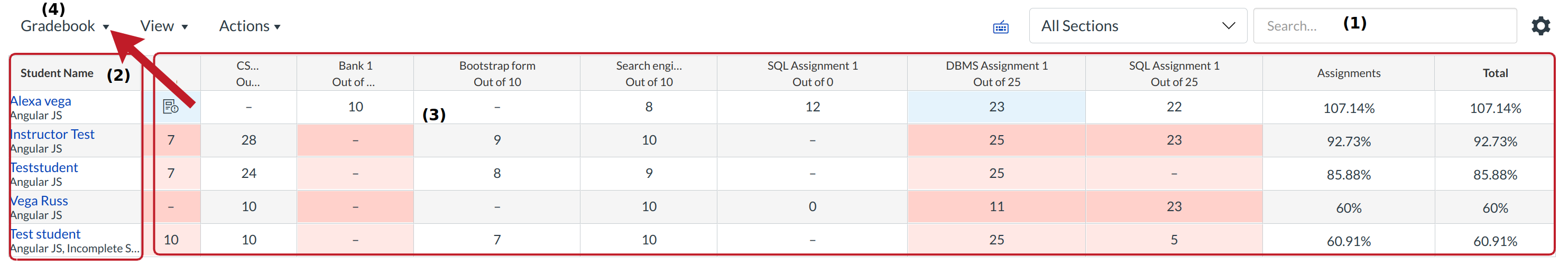
Task: Open Teststudent student link
Action: pos(44,168)
